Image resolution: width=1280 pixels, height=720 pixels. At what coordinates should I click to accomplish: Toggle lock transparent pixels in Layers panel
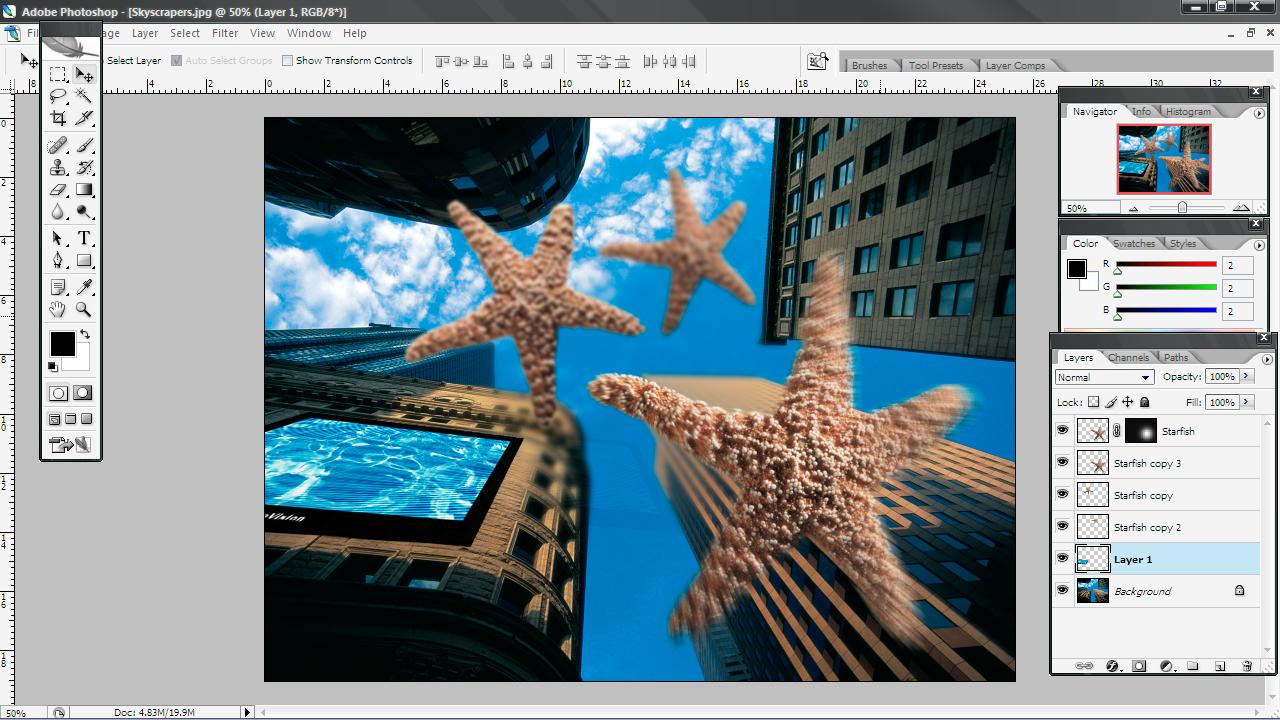[1093, 402]
